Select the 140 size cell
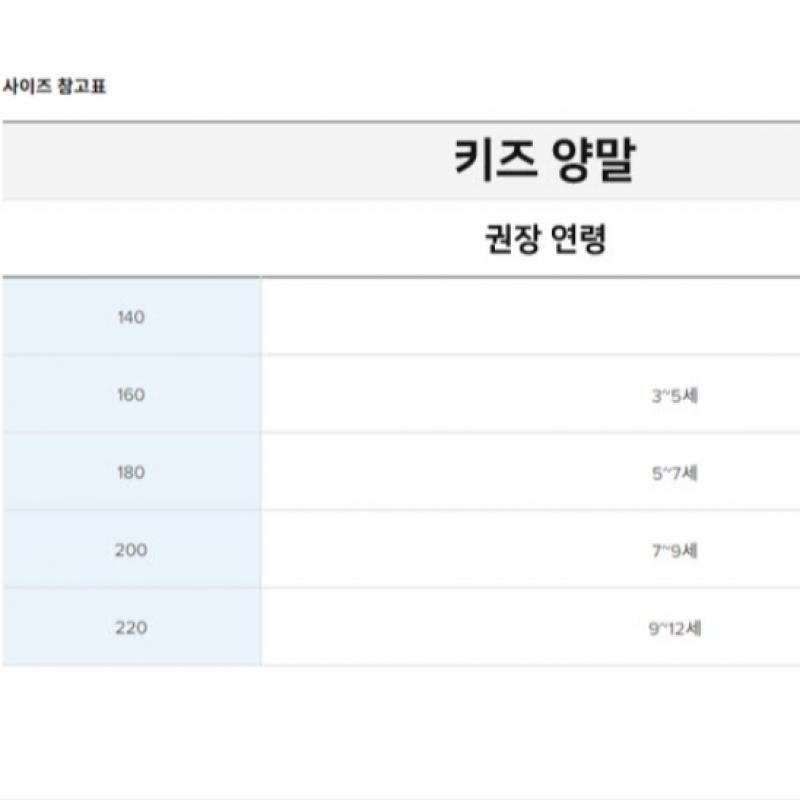This screenshot has height=800, width=800. coord(131,317)
